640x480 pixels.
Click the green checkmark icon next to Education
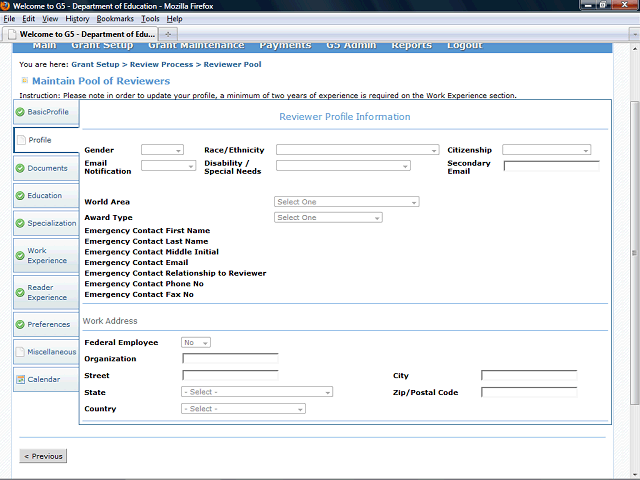[20, 196]
